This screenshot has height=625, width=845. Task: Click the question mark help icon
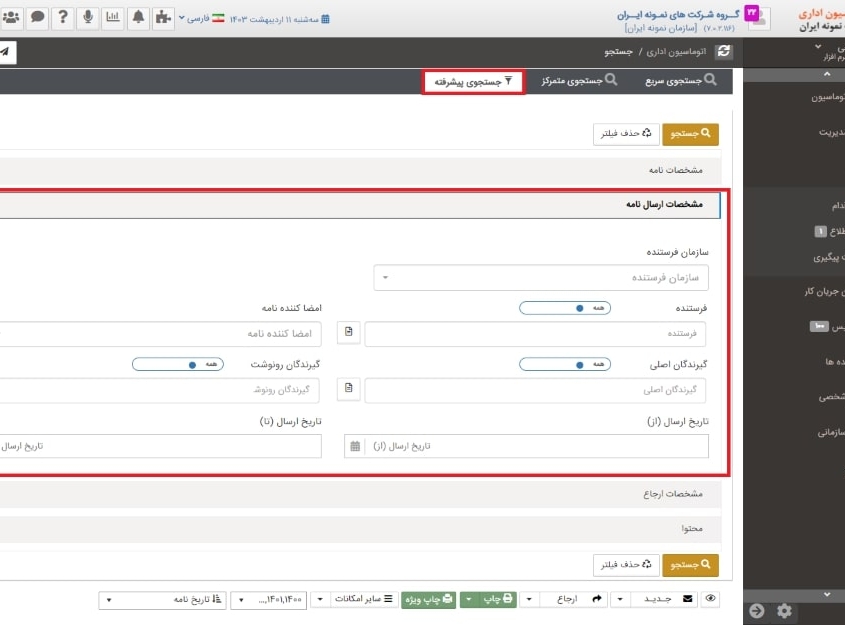click(62, 16)
